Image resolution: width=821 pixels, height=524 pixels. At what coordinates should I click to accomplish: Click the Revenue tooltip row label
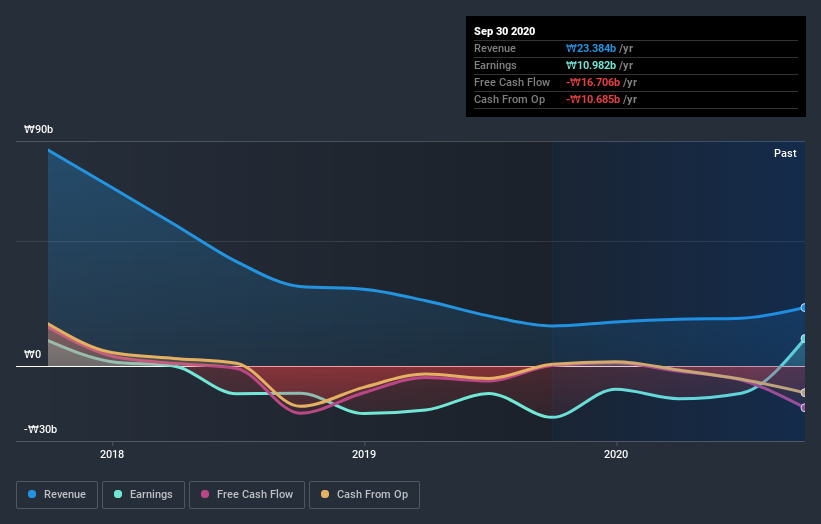point(495,49)
